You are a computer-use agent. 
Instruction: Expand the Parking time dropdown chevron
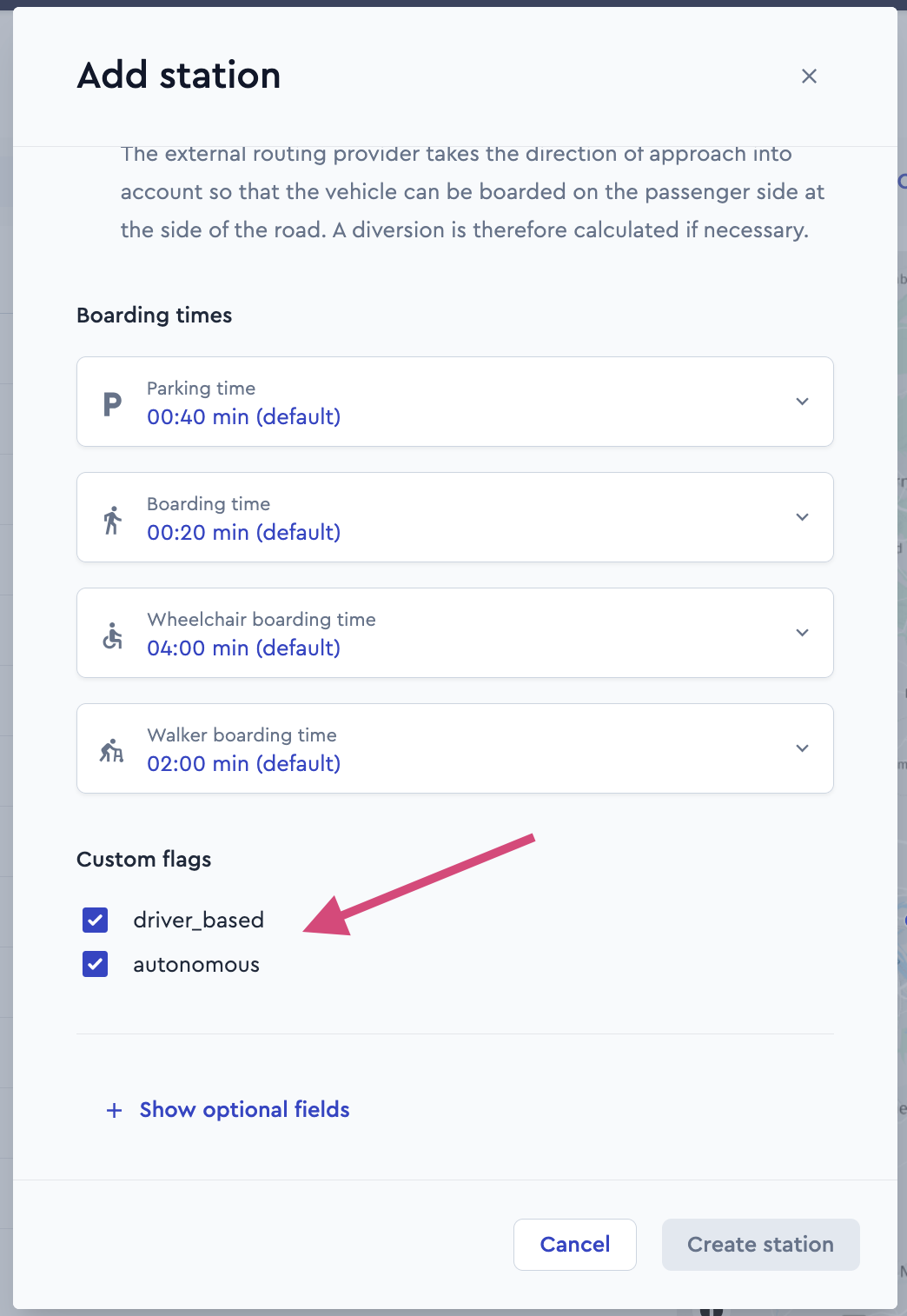pos(802,402)
